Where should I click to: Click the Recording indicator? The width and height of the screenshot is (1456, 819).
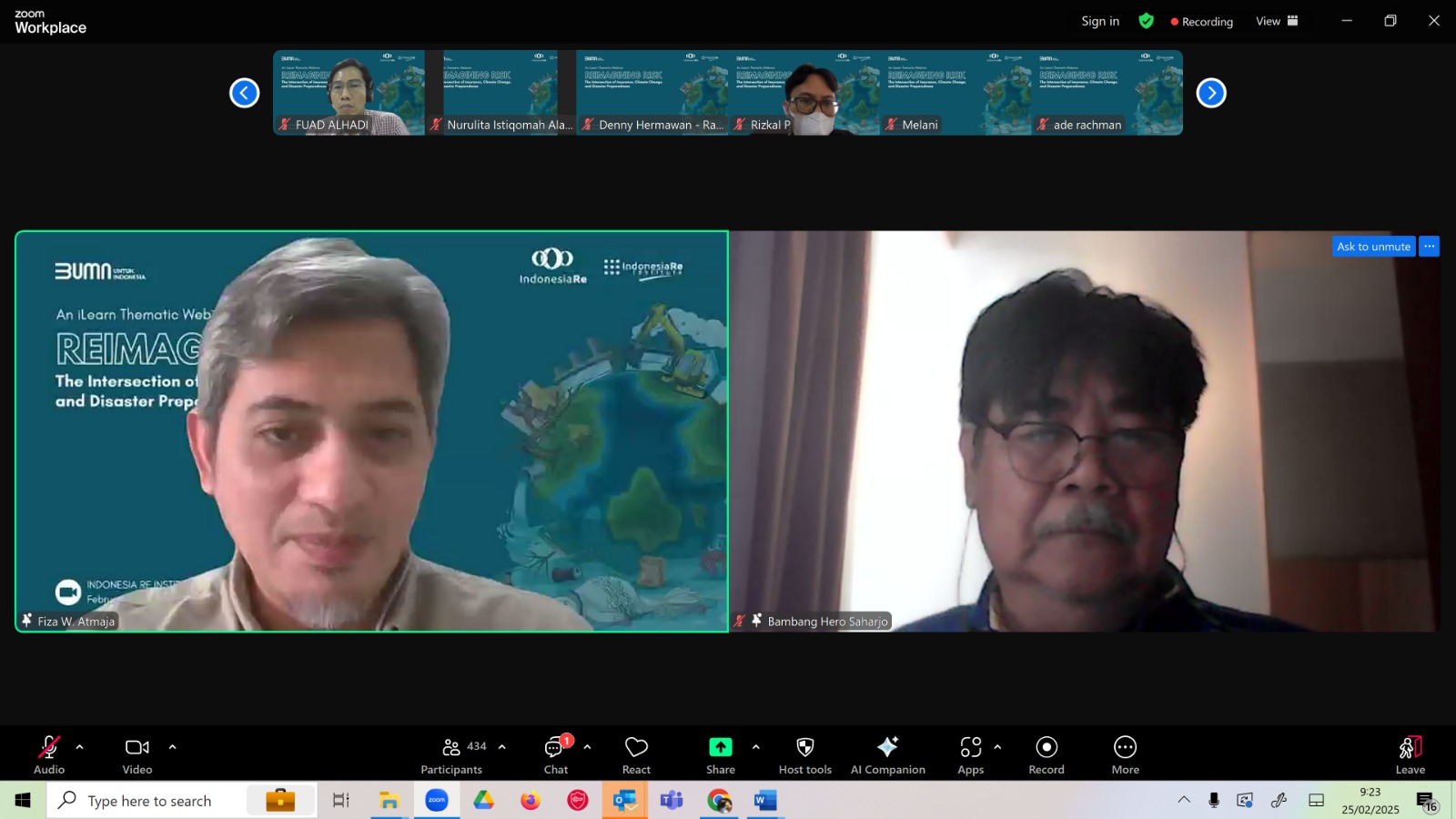tap(1202, 22)
